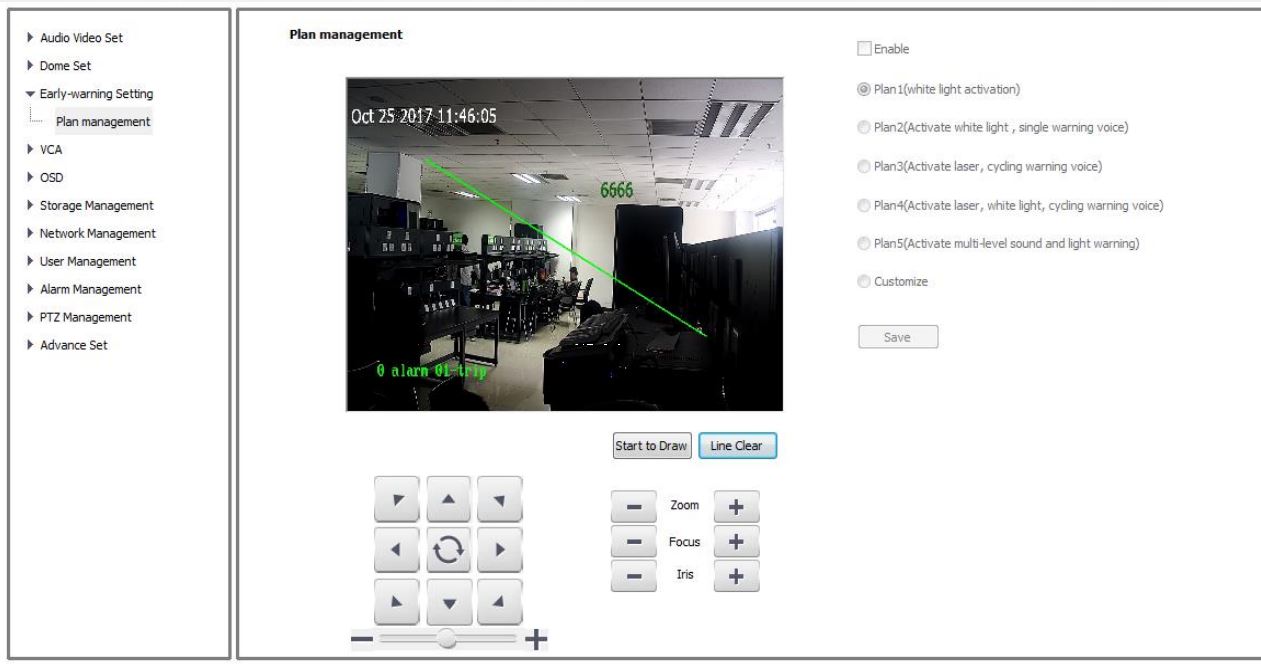This screenshot has width=1261, height=664.
Task: Open the Advance Set menu label
Action: tap(74, 346)
